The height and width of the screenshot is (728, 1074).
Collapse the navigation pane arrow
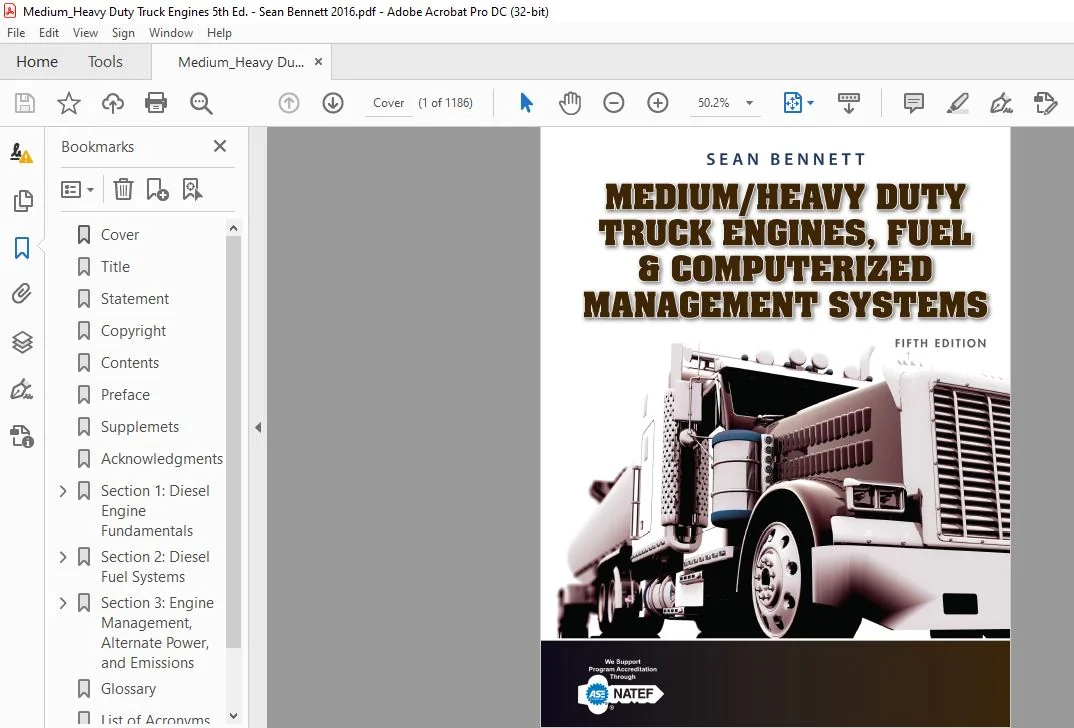(258, 427)
